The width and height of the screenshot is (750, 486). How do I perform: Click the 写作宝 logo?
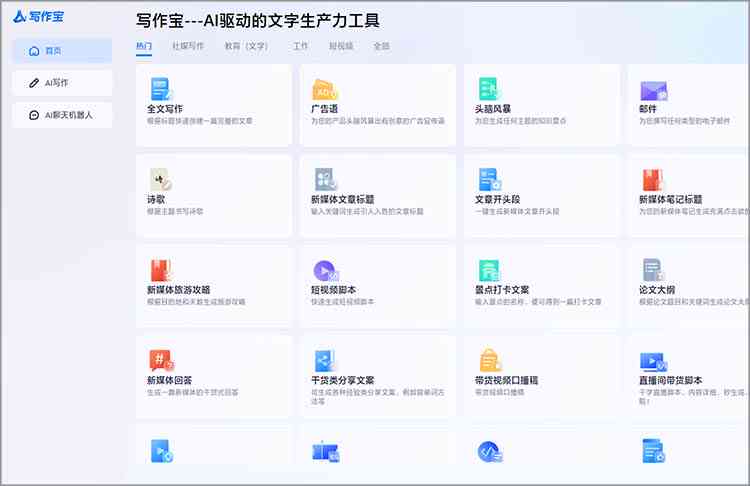tap(38, 16)
